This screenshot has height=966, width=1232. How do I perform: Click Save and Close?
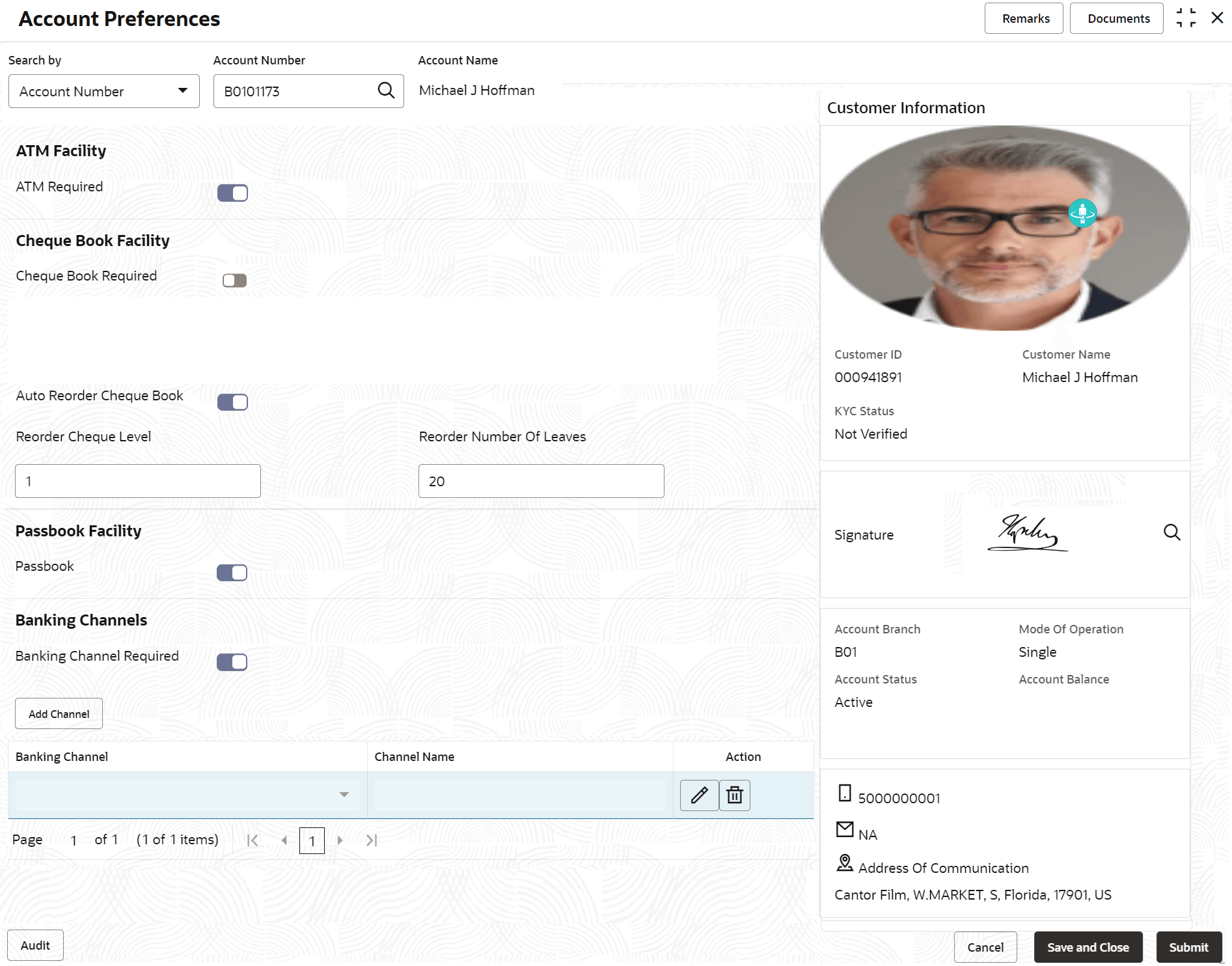(1088, 947)
